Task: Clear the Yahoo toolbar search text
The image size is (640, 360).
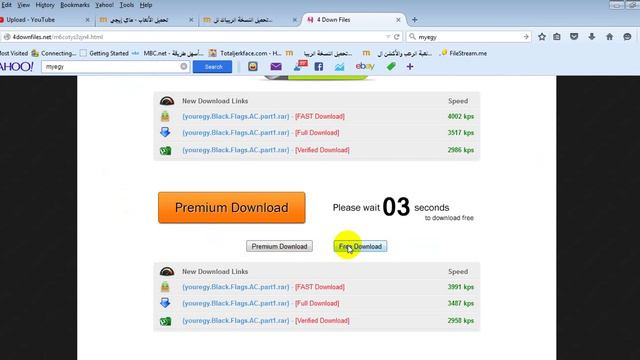Action: (184, 67)
